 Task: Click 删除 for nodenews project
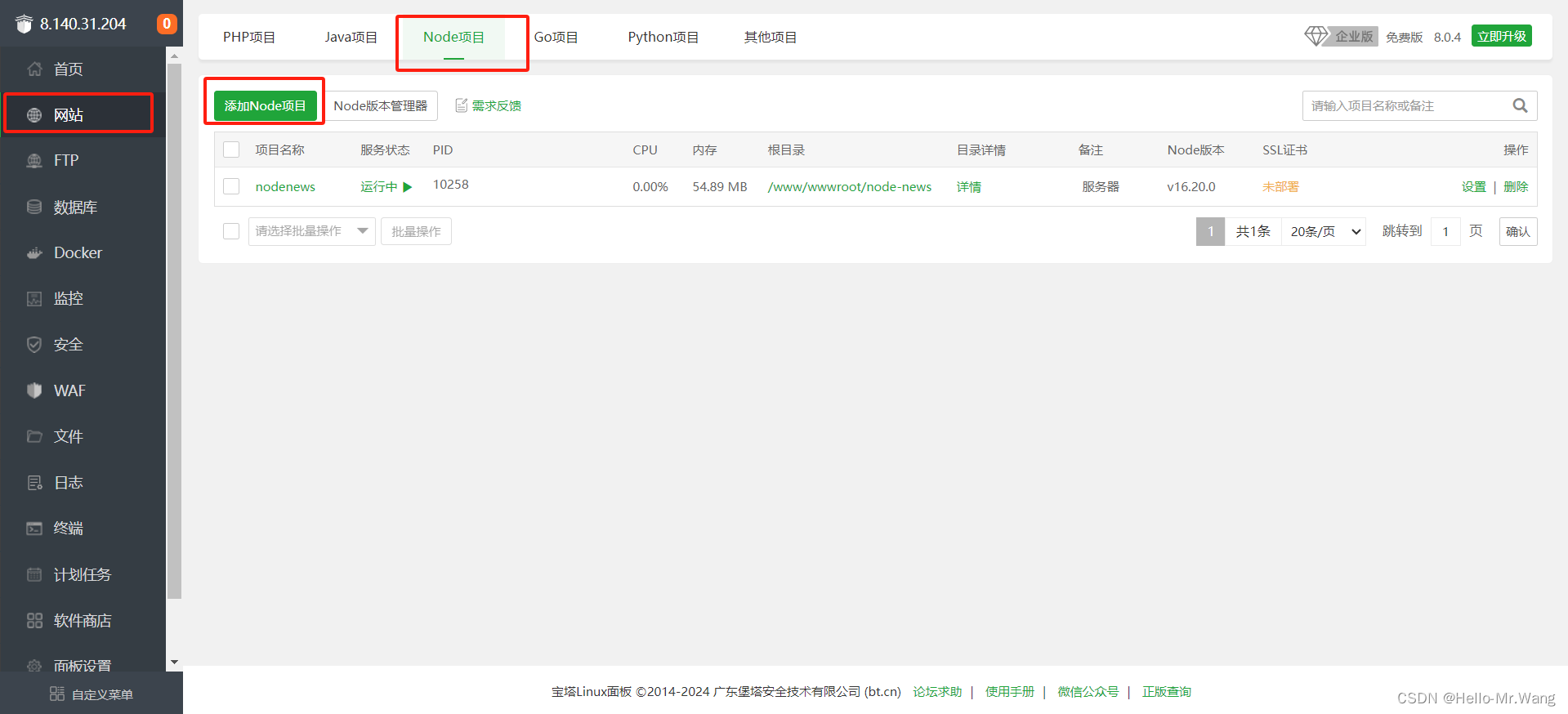pyautogui.click(x=1516, y=186)
